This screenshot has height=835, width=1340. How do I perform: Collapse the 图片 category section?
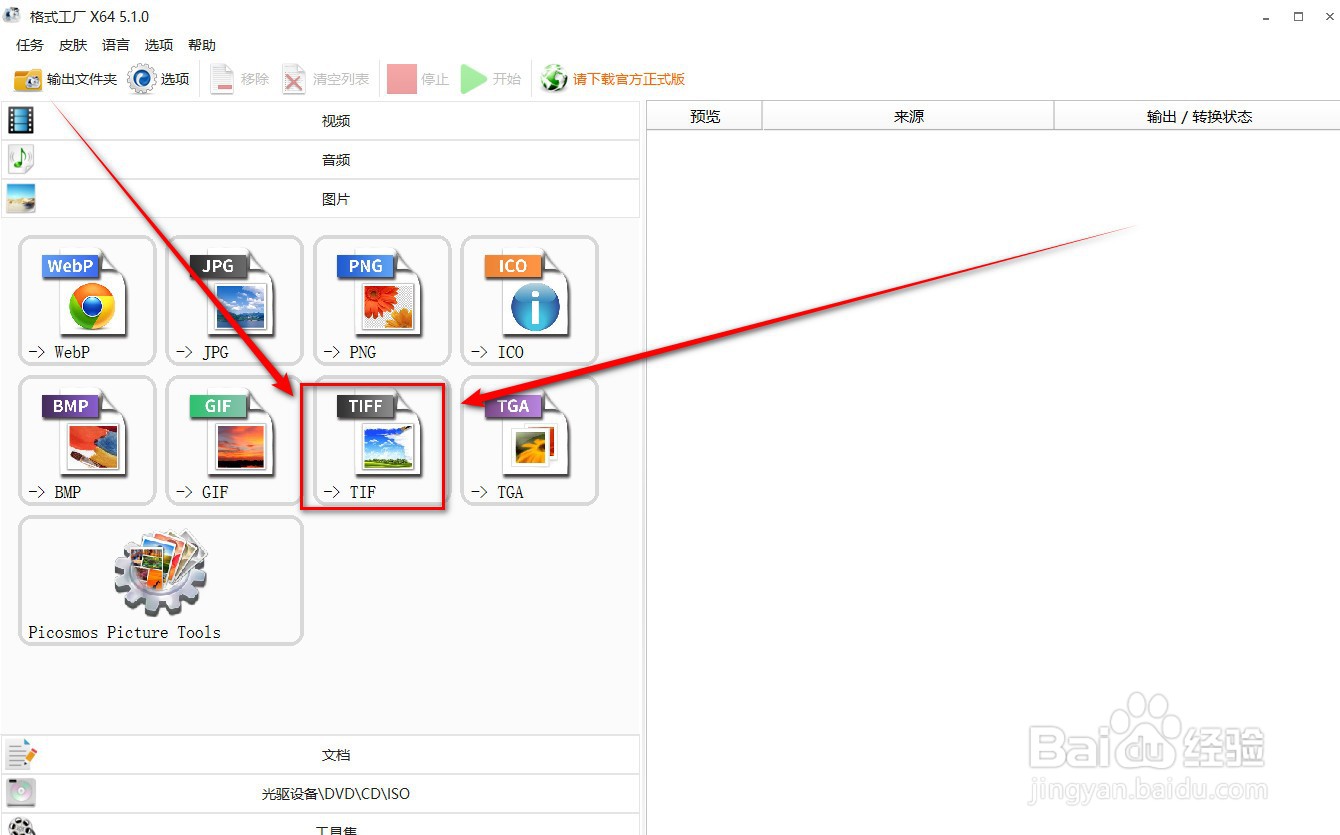pos(320,199)
